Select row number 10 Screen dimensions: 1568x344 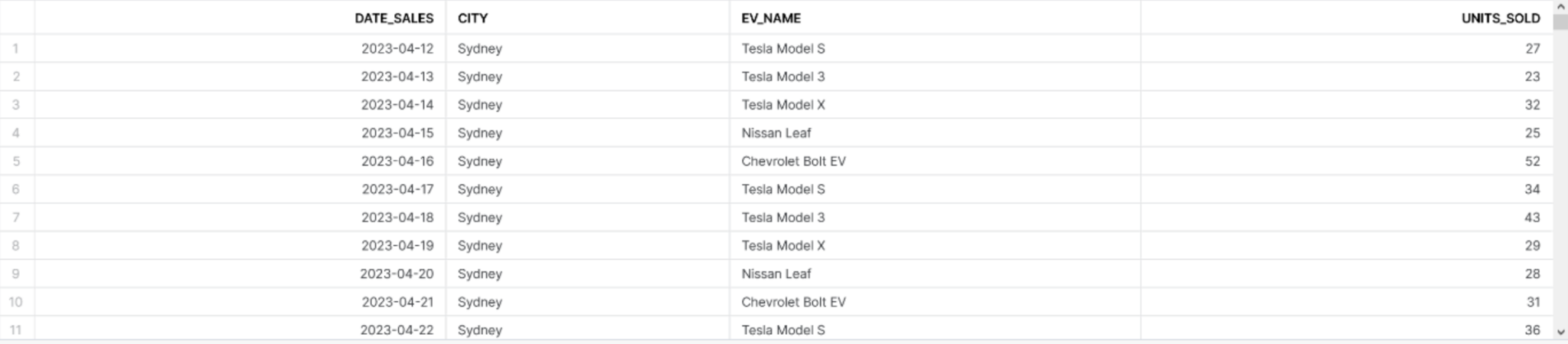17,302
